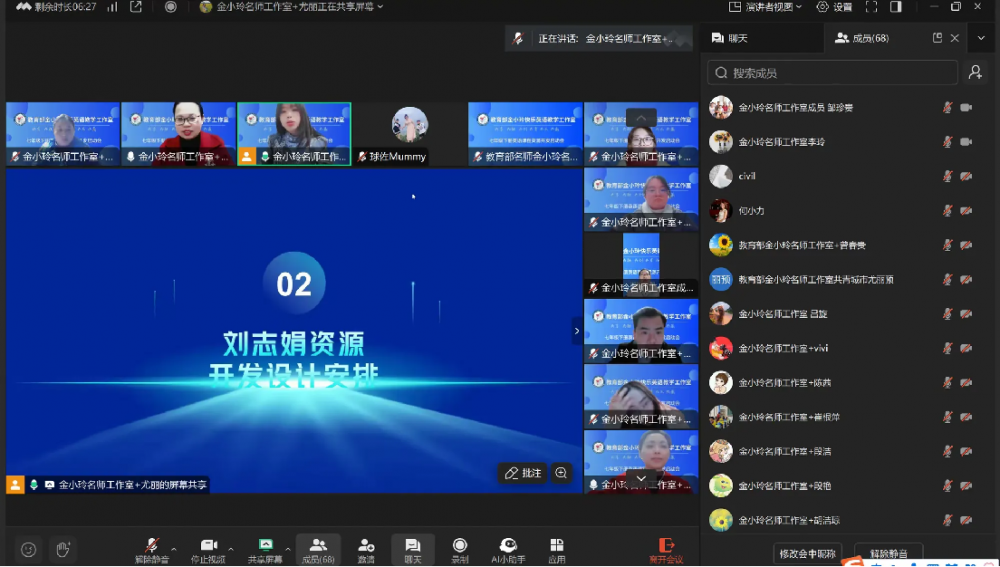
Task: Expand video options arrow beside 停止视频
Action: (231, 549)
